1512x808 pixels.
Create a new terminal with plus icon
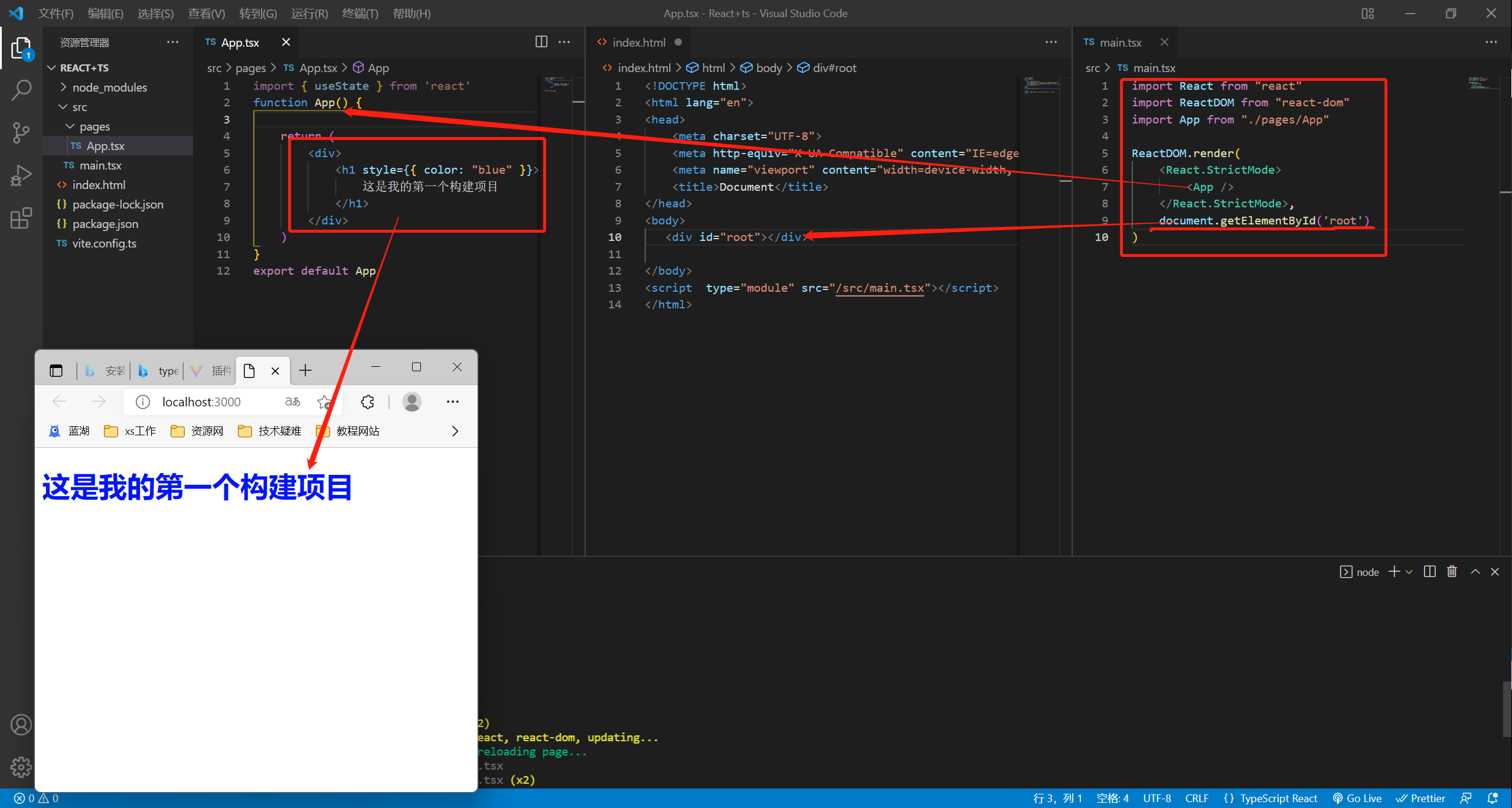coord(1394,571)
